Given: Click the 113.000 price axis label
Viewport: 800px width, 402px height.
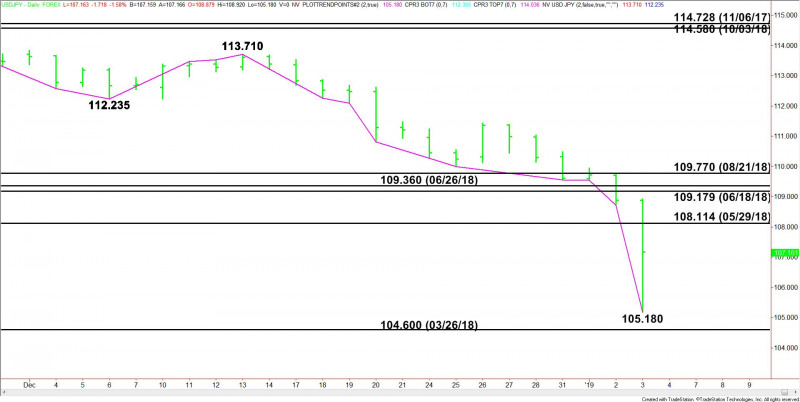Looking at the screenshot, I should pyautogui.click(x=786, y=76).
